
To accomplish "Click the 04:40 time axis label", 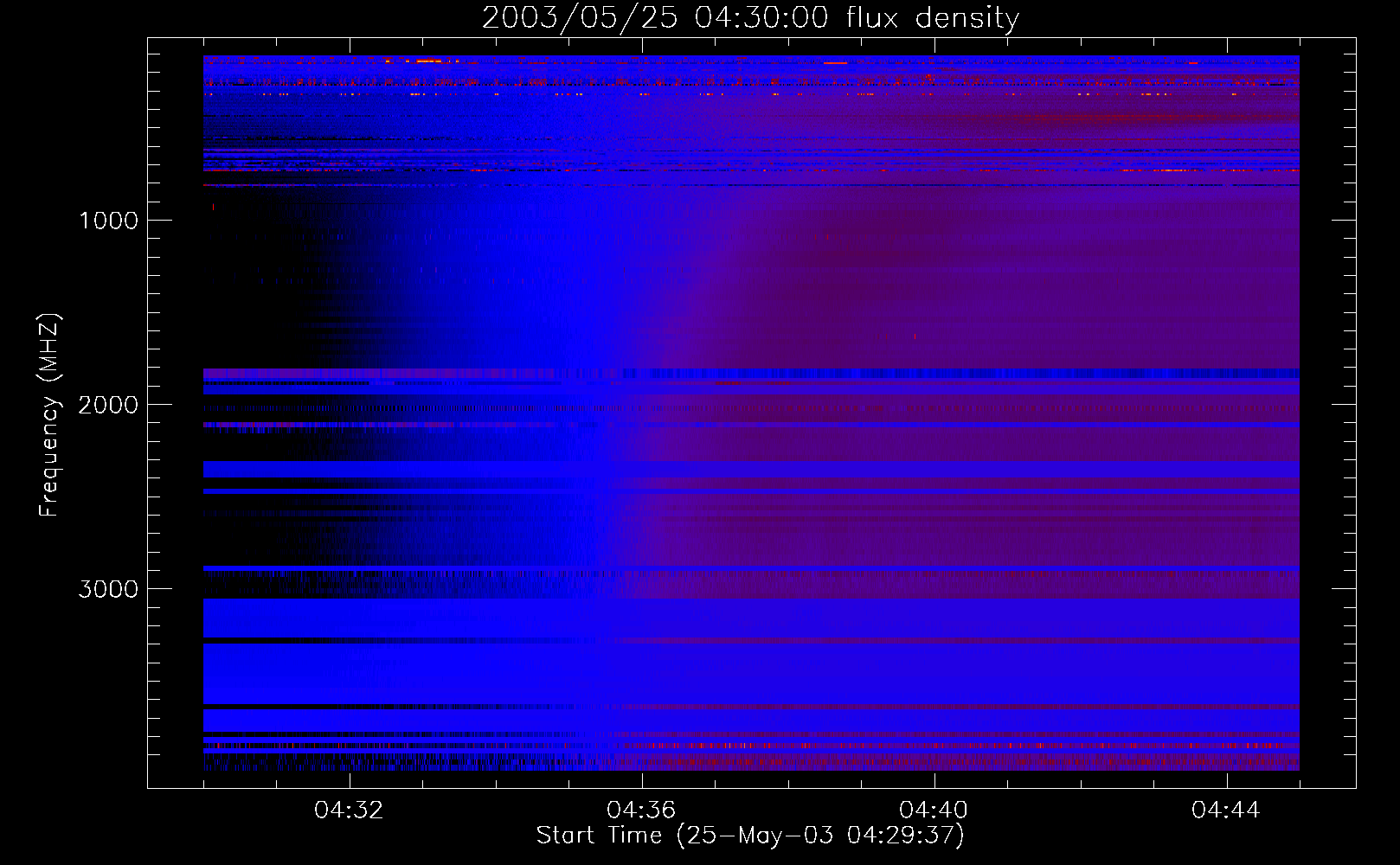I will point(934,810).
